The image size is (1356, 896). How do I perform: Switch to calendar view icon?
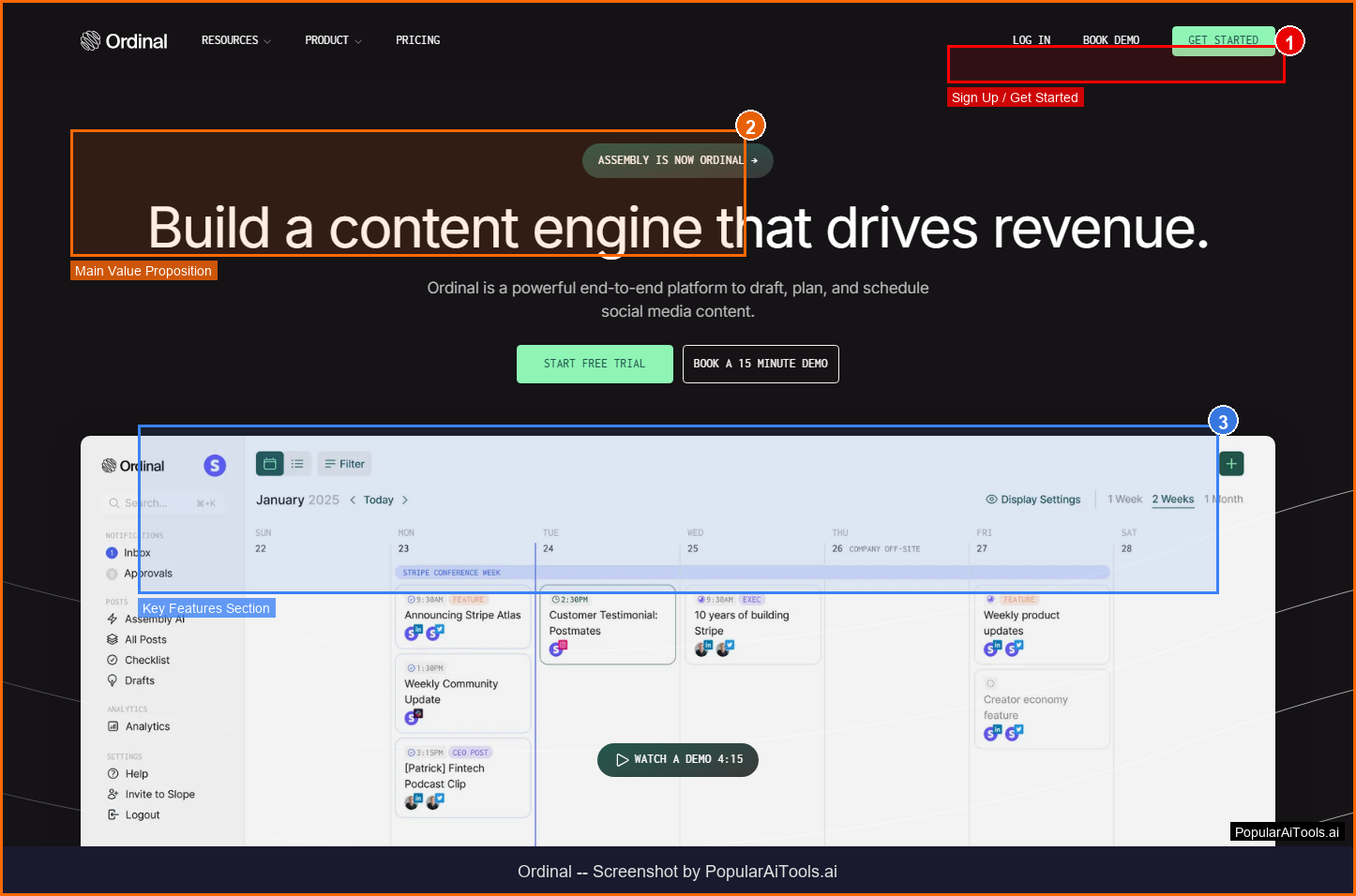[x=270, y=464]
